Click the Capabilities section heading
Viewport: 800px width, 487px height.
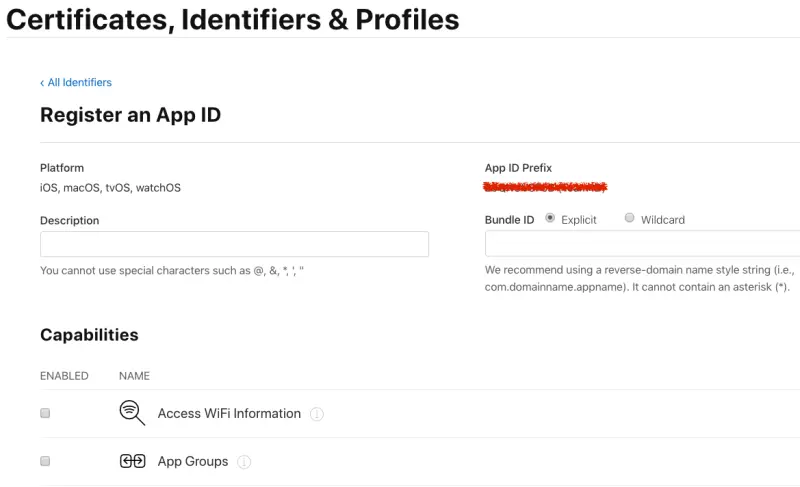click(x=89, y=335)
